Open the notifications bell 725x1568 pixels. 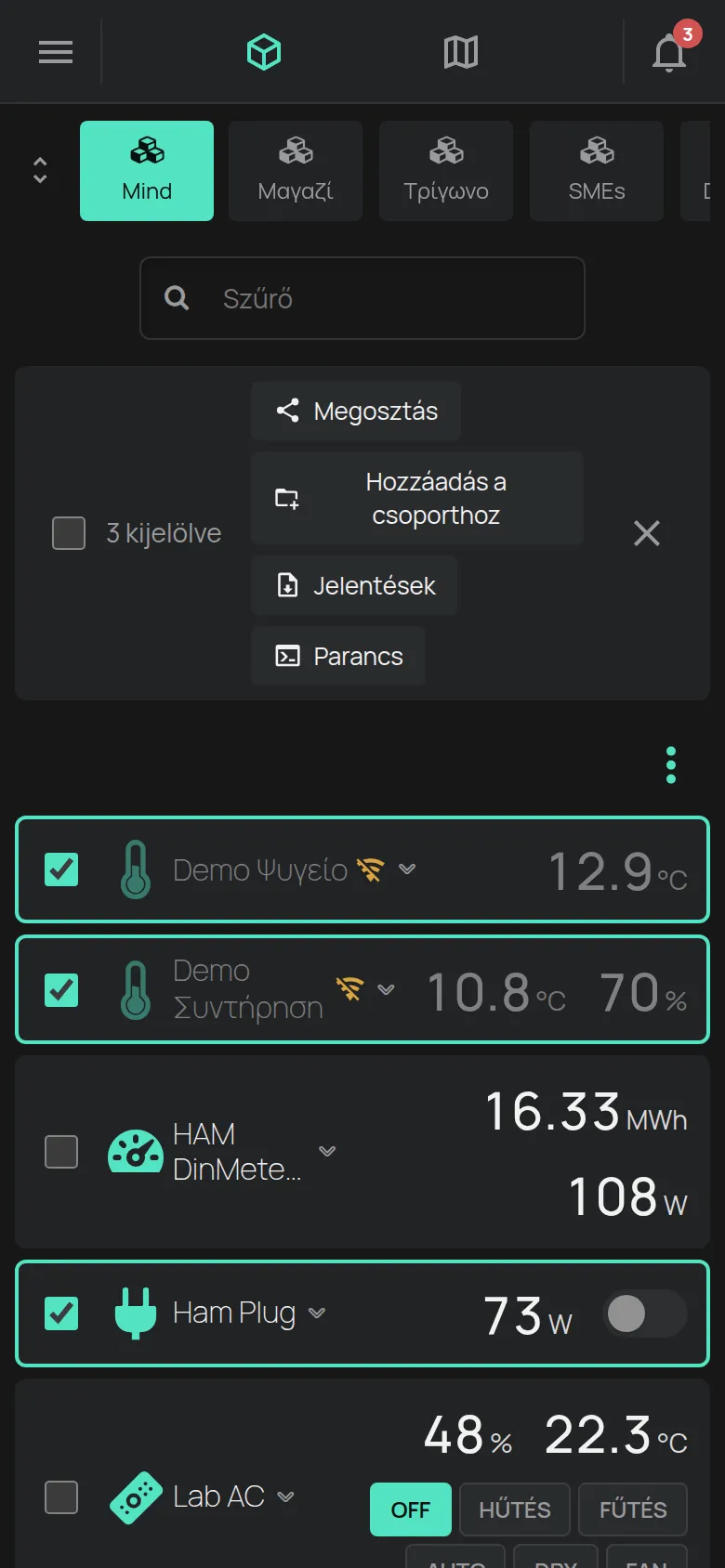(x=669, y=53)
